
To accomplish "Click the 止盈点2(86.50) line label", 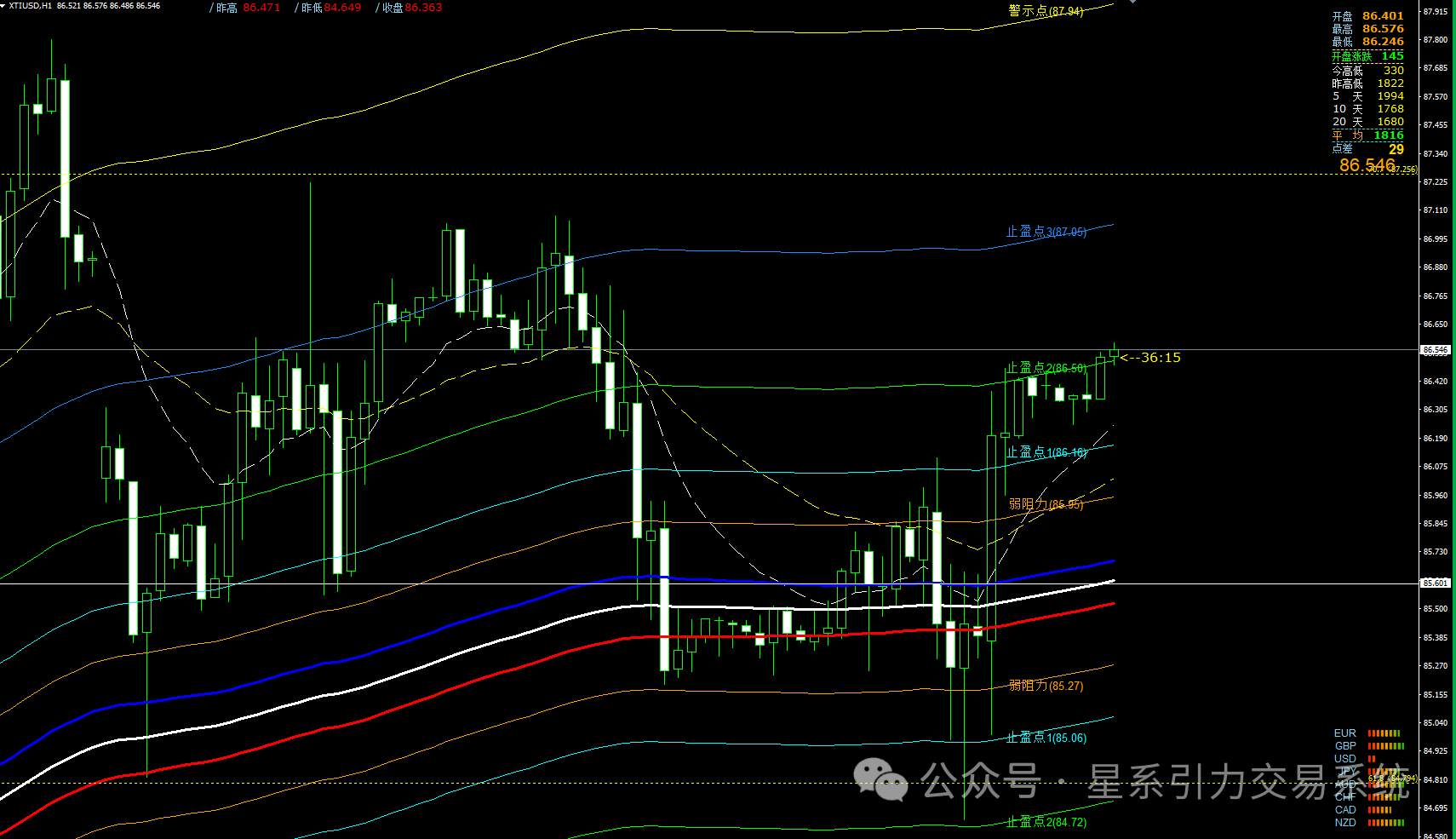I will coord(1046,368).
